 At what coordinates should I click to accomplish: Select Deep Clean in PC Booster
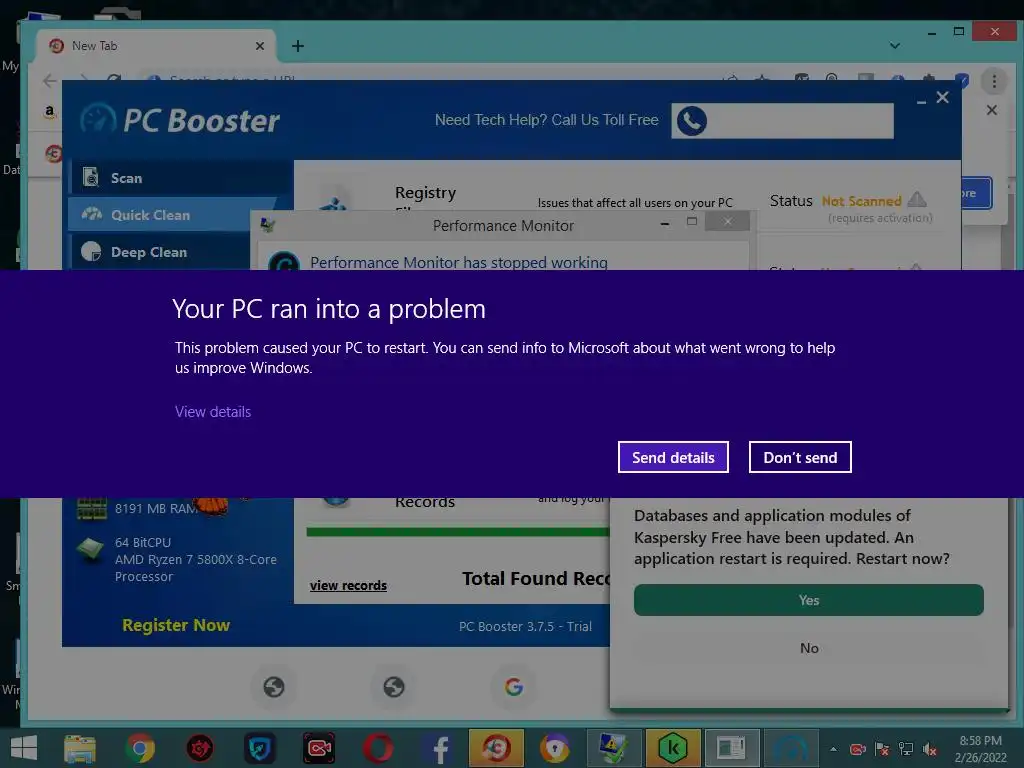point(160,252)
